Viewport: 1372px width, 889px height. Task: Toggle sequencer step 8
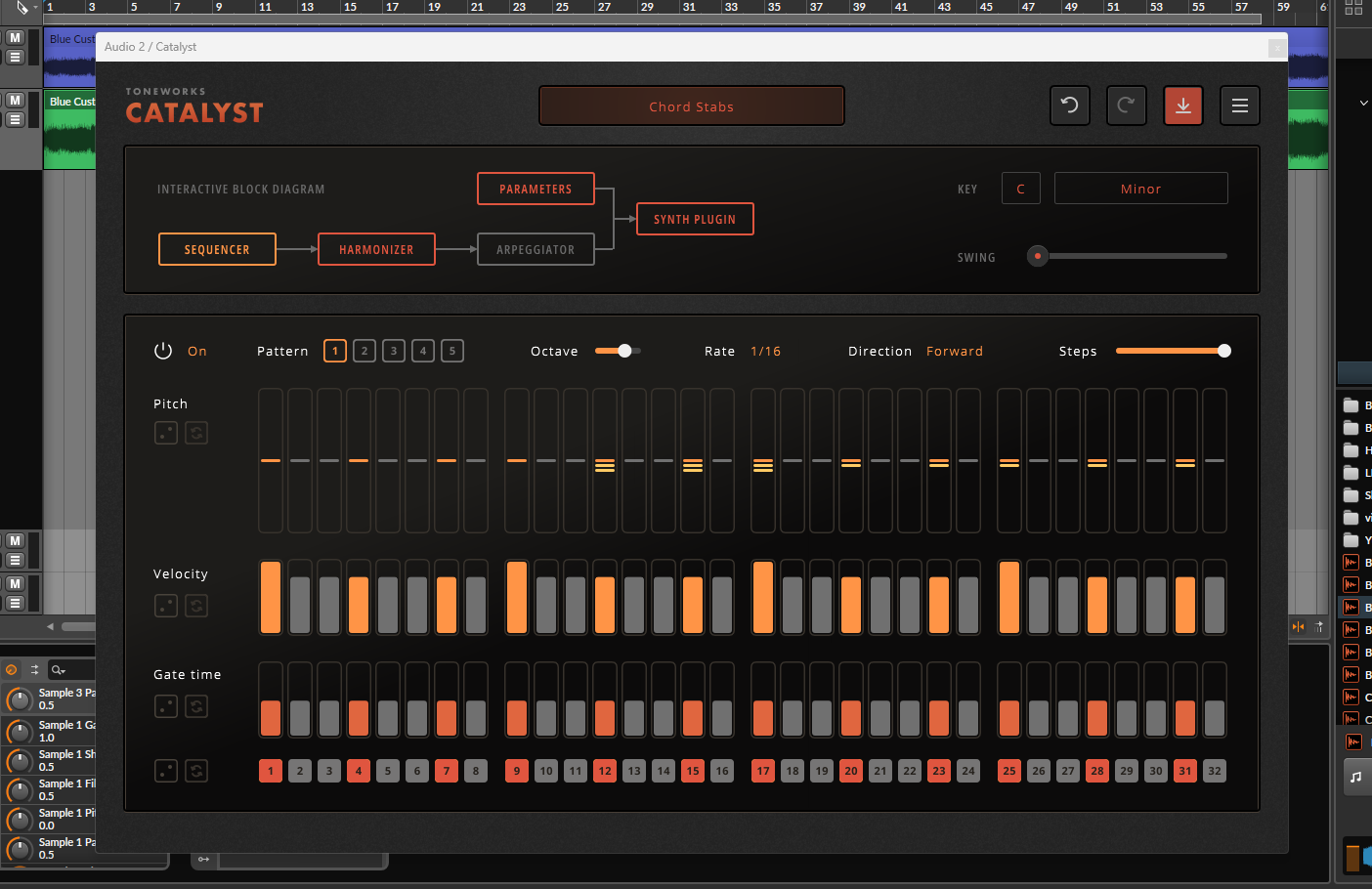476,771
